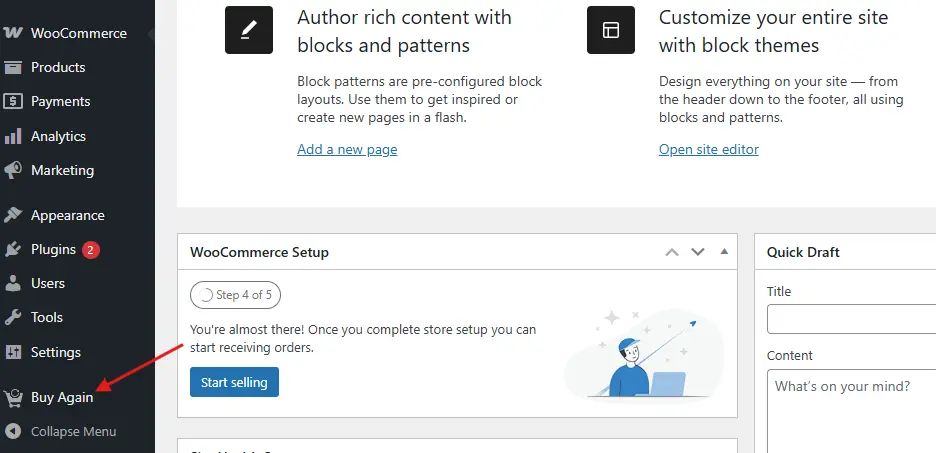
Task: Click the Users person icon
Action: [x=13, y=283]
